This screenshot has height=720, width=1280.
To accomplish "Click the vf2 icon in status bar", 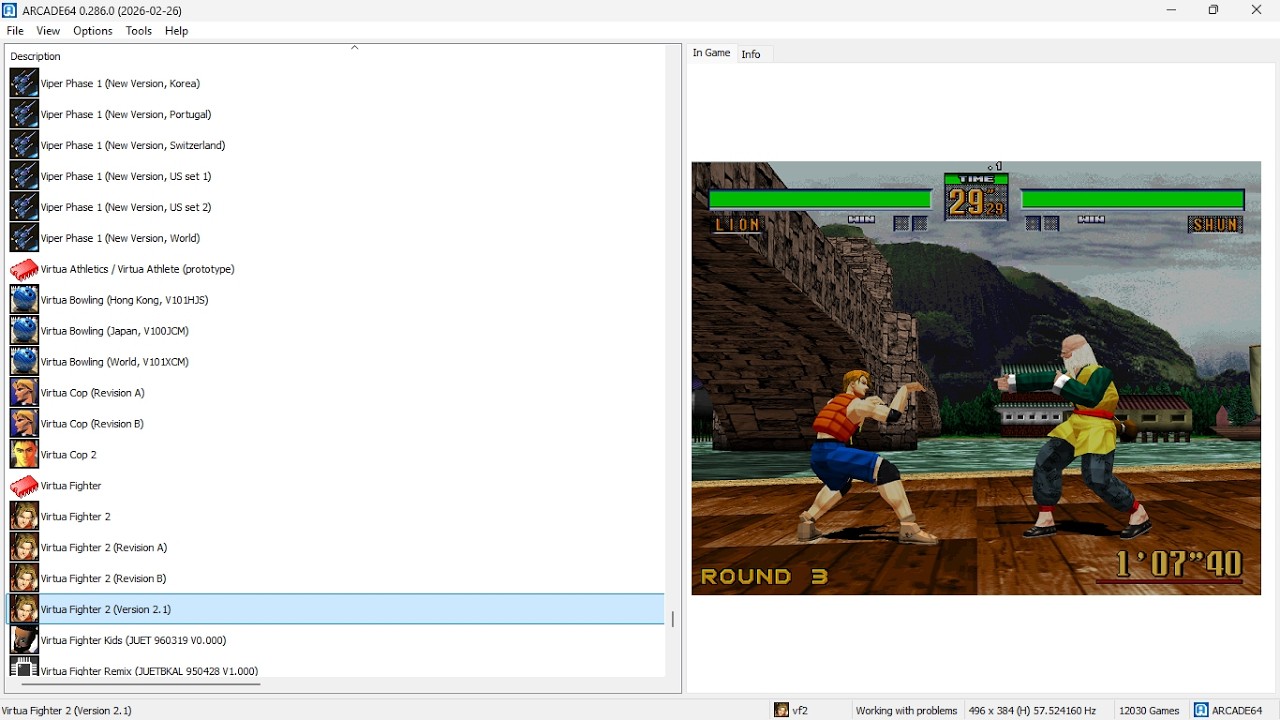I will coord(781,710).
